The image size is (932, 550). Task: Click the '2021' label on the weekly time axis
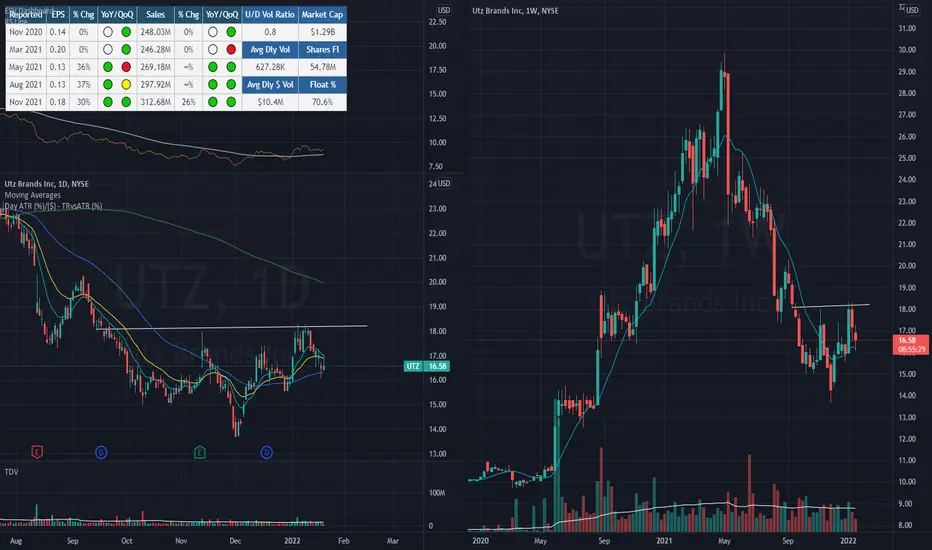(664, 540)
